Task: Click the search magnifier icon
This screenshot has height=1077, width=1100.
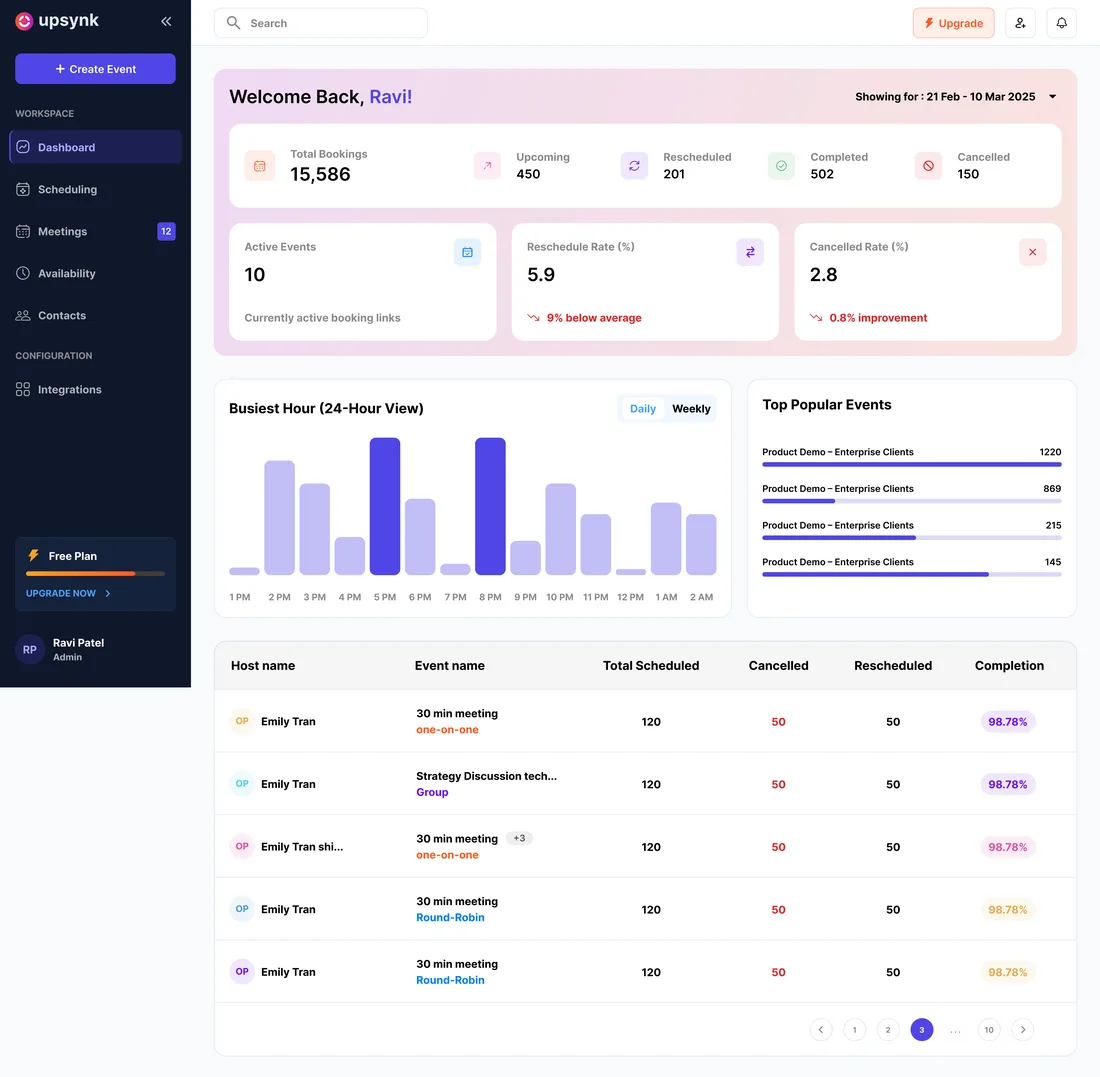Action: coord(234,23)
